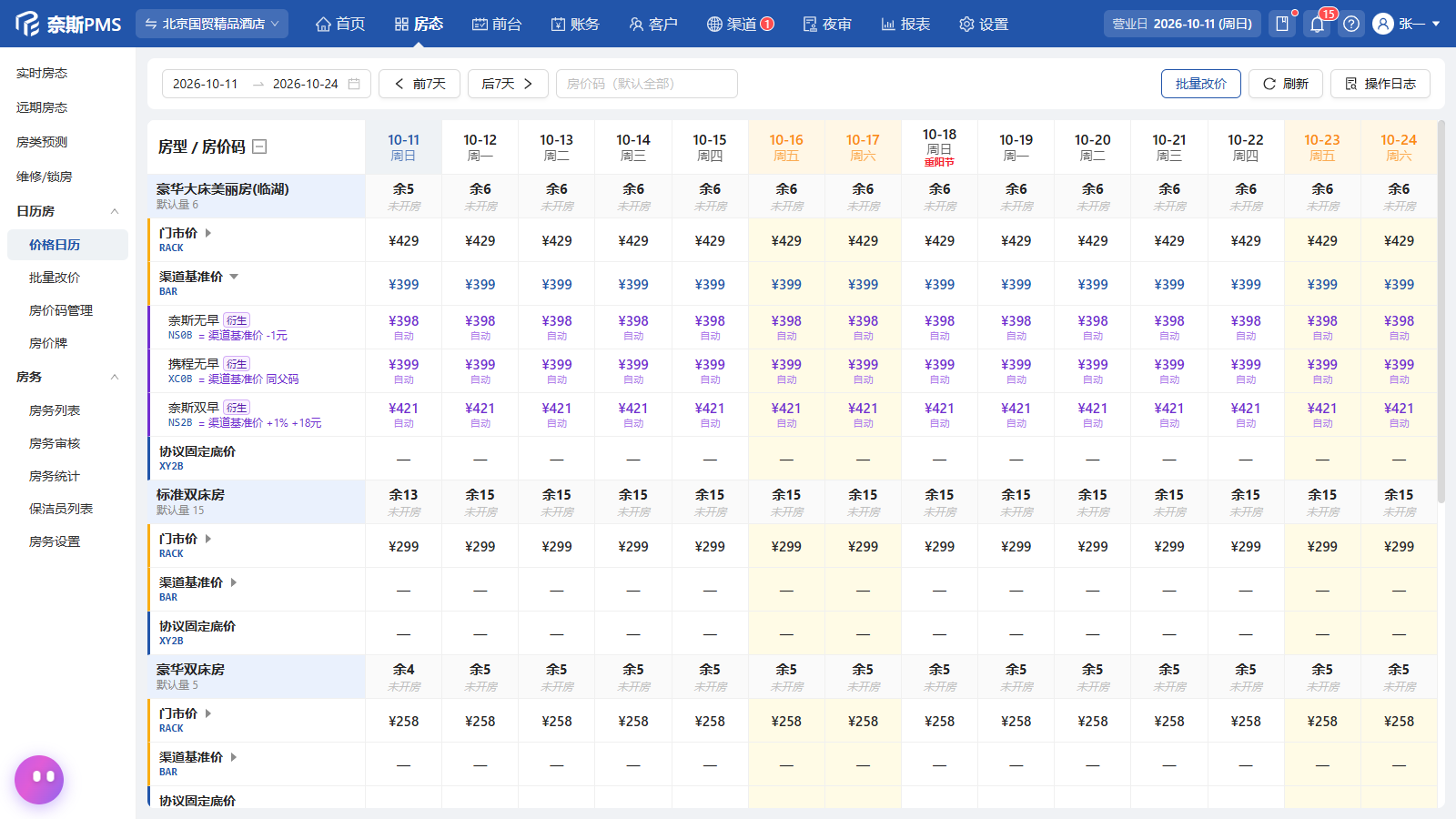The image size is (1456, 819).
Task: Click 余13 cell for 标准双床房 on 10-11
Action: click(403, 501)
